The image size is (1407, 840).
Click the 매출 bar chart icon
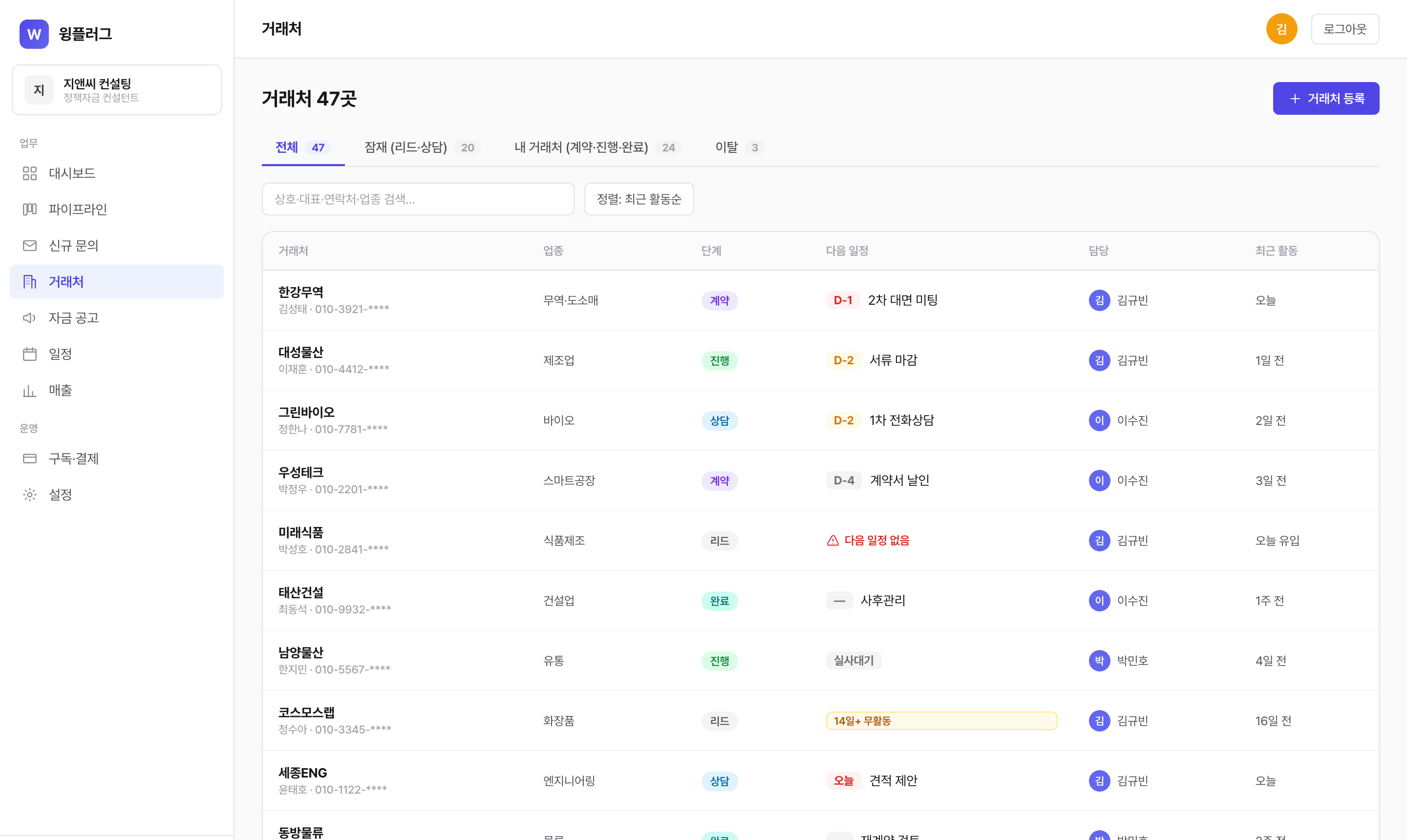tap(29, 391)
